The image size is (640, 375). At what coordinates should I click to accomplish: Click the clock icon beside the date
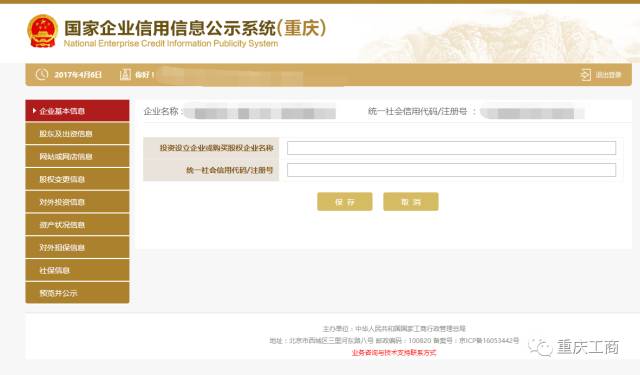(x=42, y=74)
